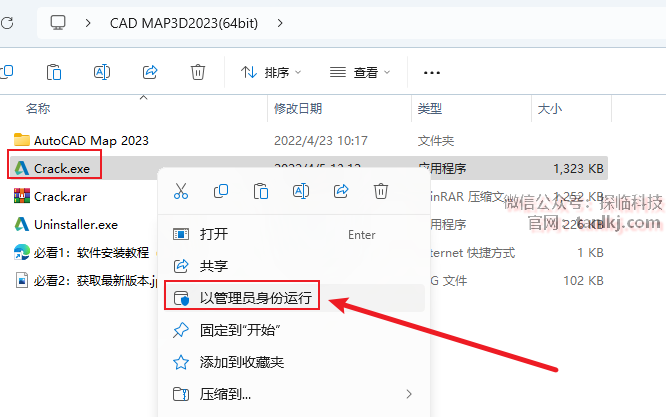Open the toolbar three-dots more menu
This screenshot has height=417, width=666.
(432, 73)
